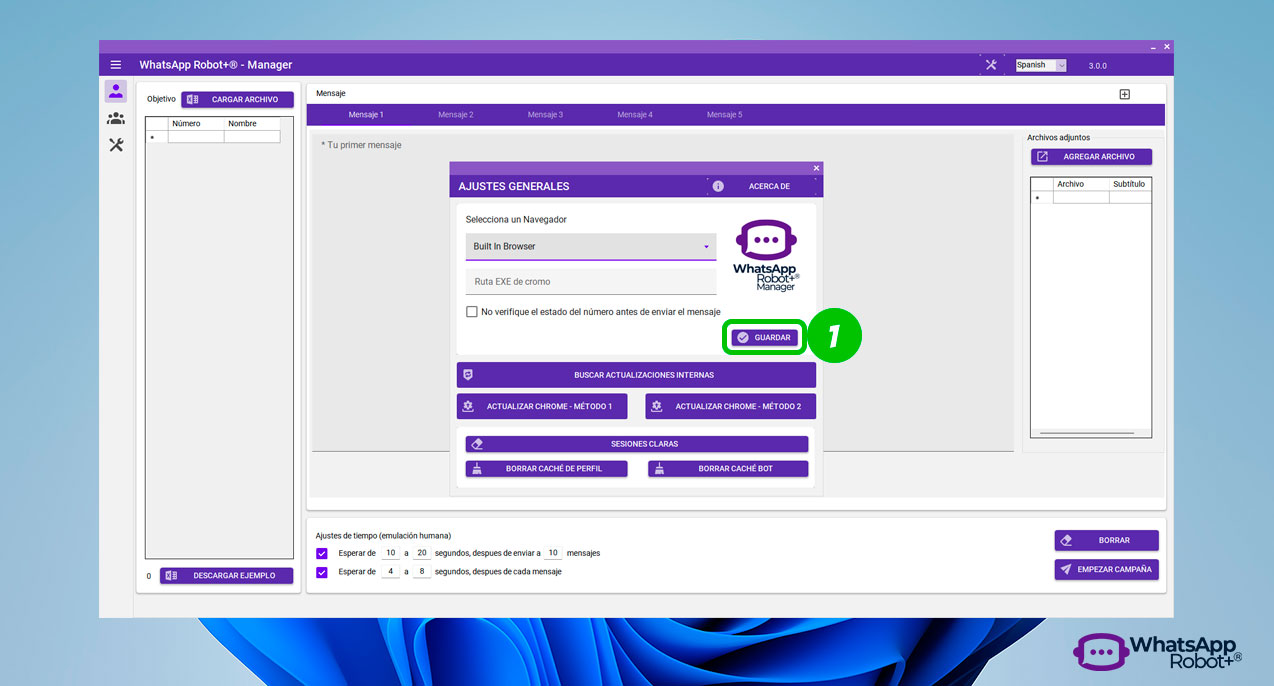Viewport: 1274px width, 686px height.
Task: Select the single contact sidebar icon
Action: pyautogui.click(x=116, y=92)
